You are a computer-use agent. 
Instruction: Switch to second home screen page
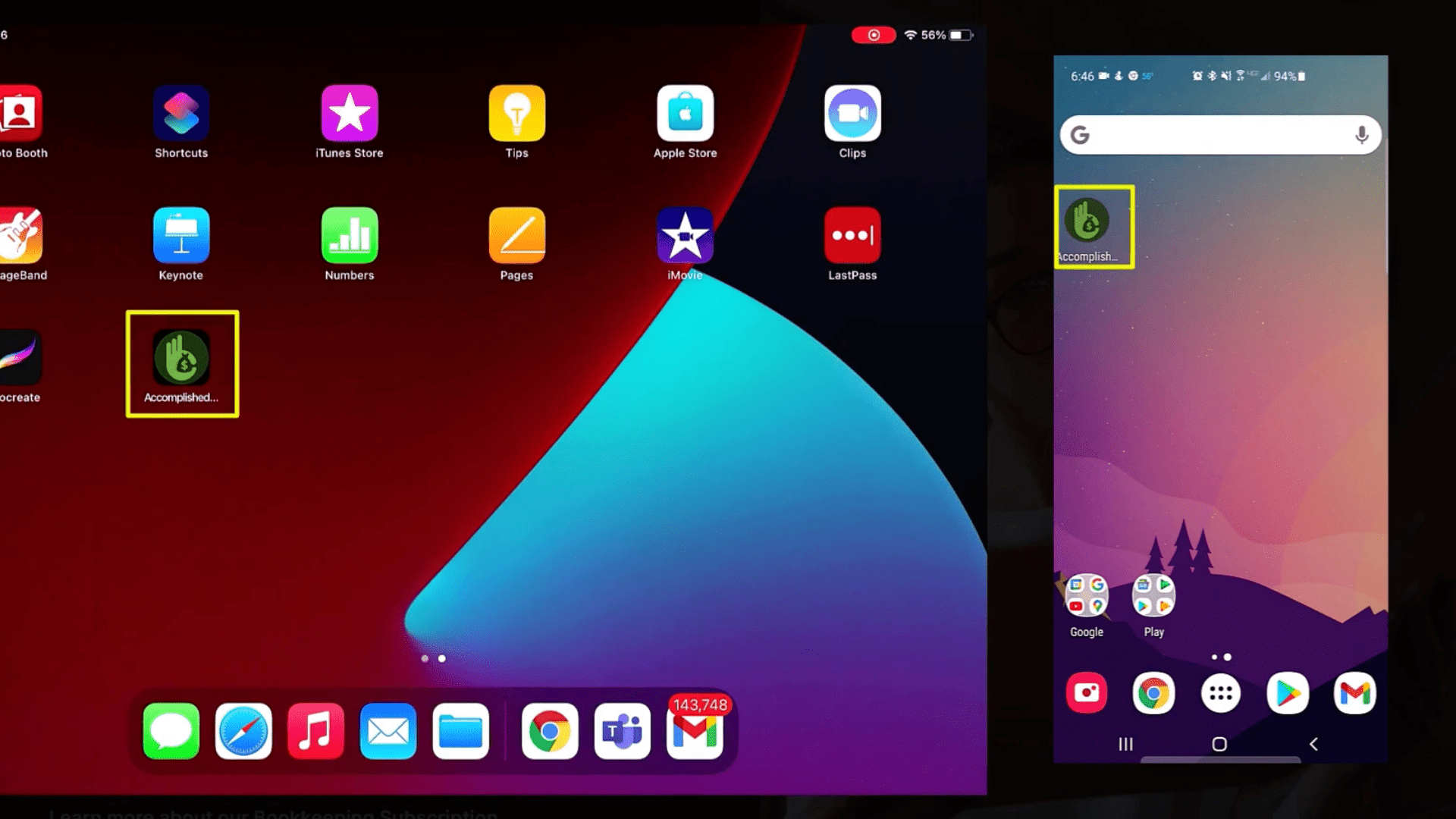[x=441, y=658]
